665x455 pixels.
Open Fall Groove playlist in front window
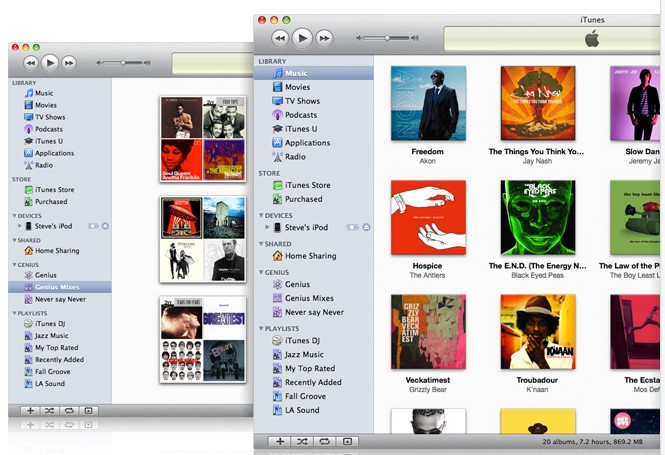tap(314, 396)
